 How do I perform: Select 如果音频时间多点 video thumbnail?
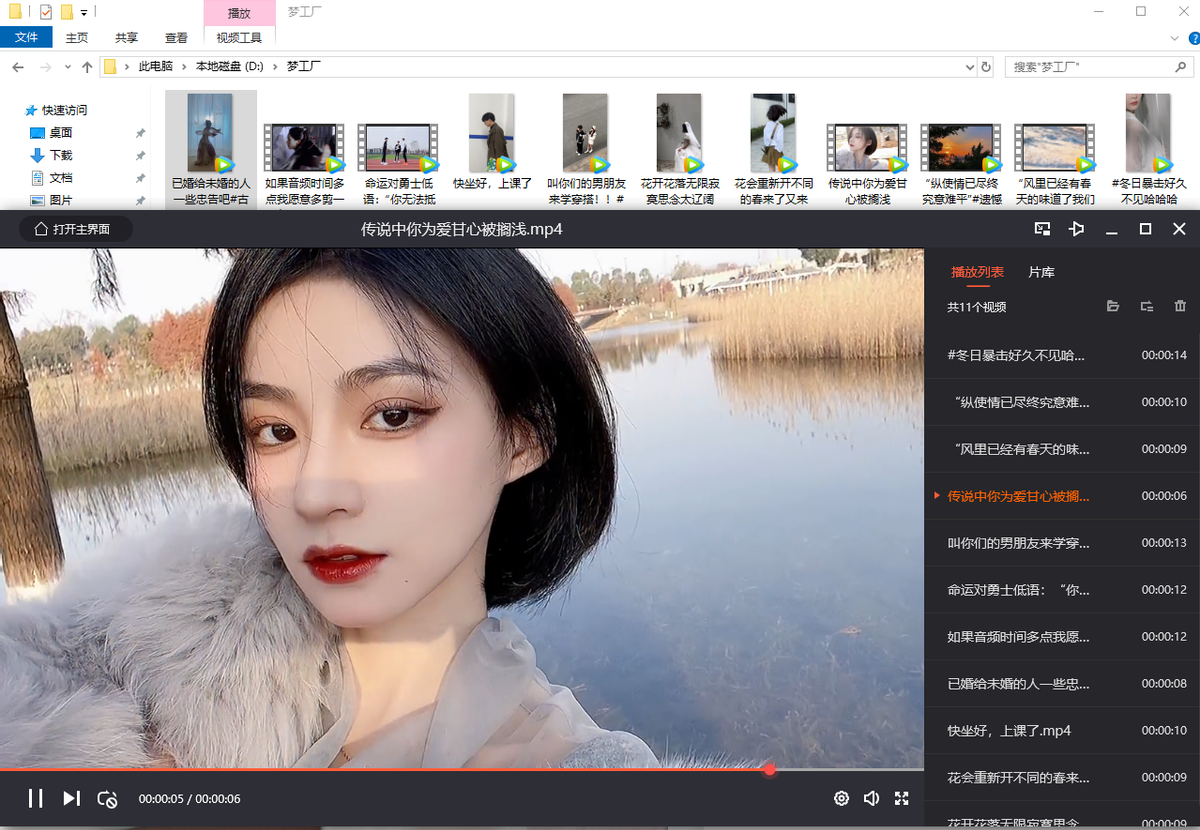pos(304,148)
